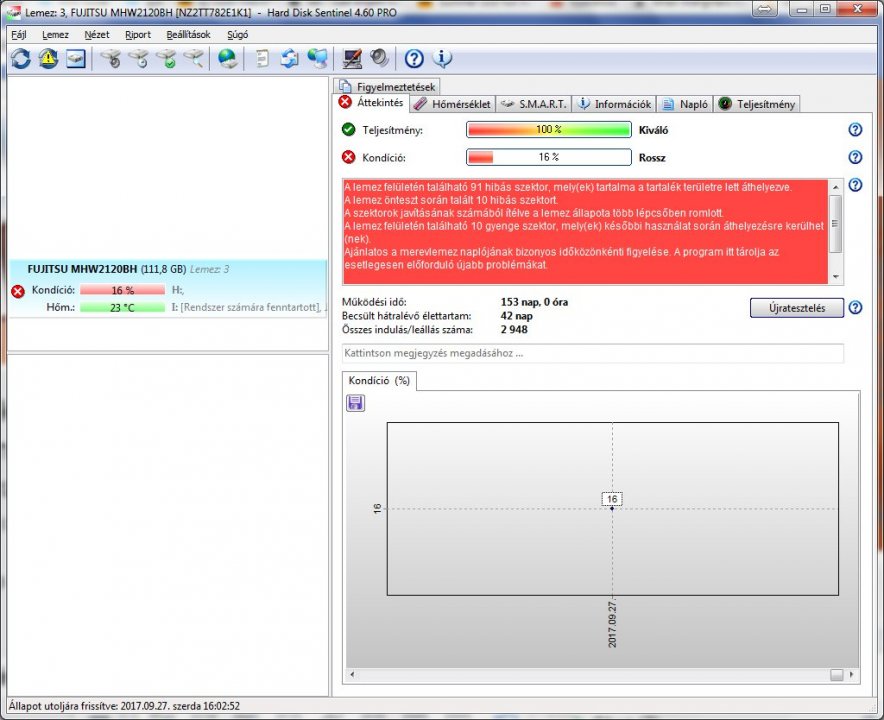Switch to the Teljesítmény tab

pyautogui.click(x=757, y=104)
